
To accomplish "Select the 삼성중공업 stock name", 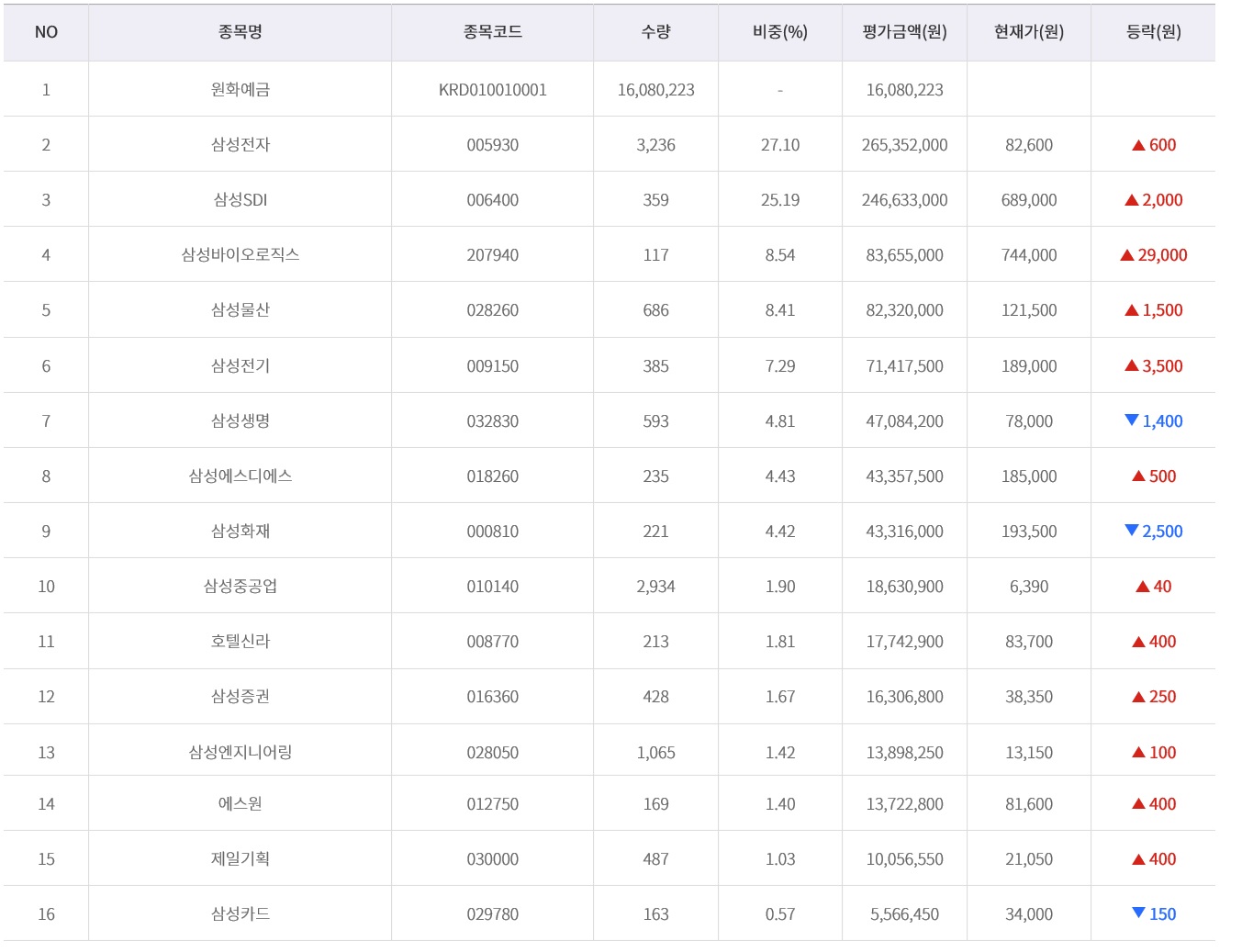I will [240, 586].
